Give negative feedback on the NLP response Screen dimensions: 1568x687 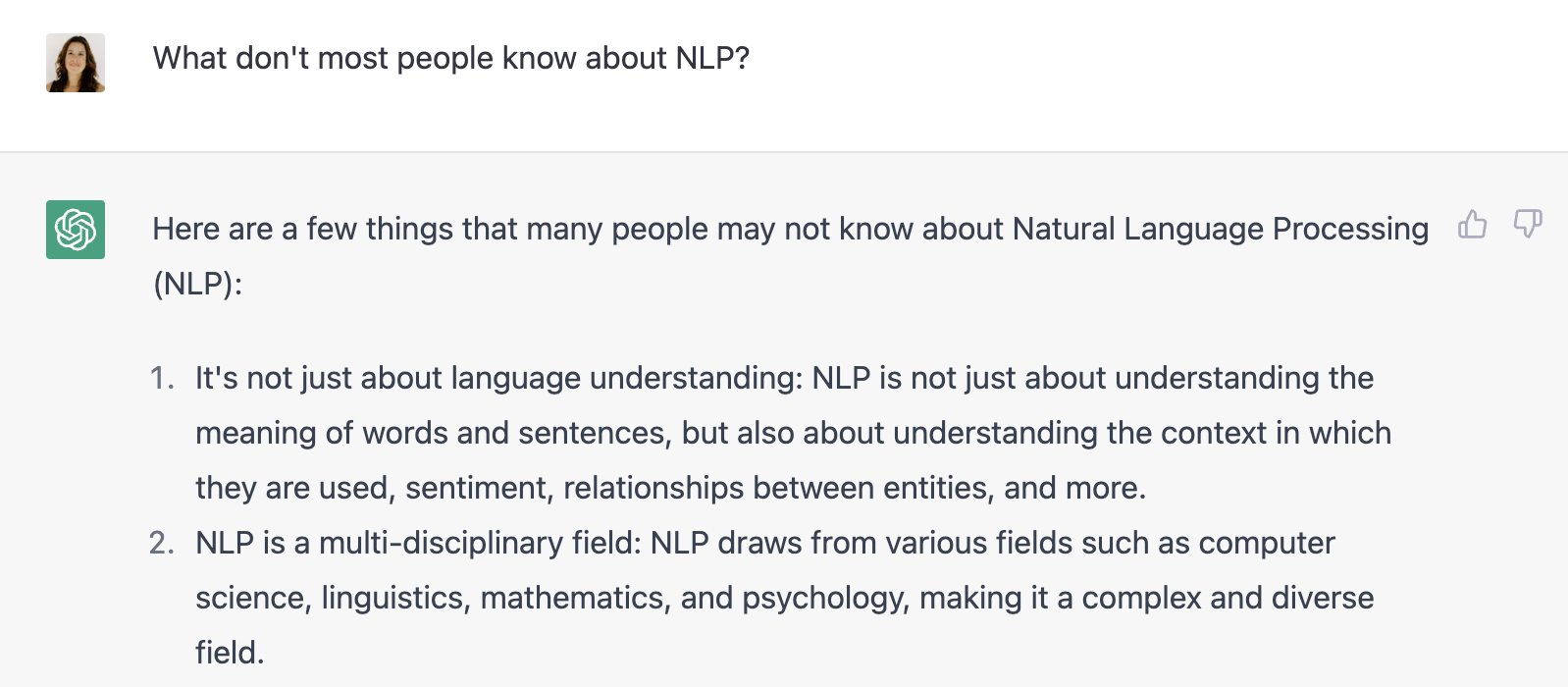click(x=1527, y=225)
